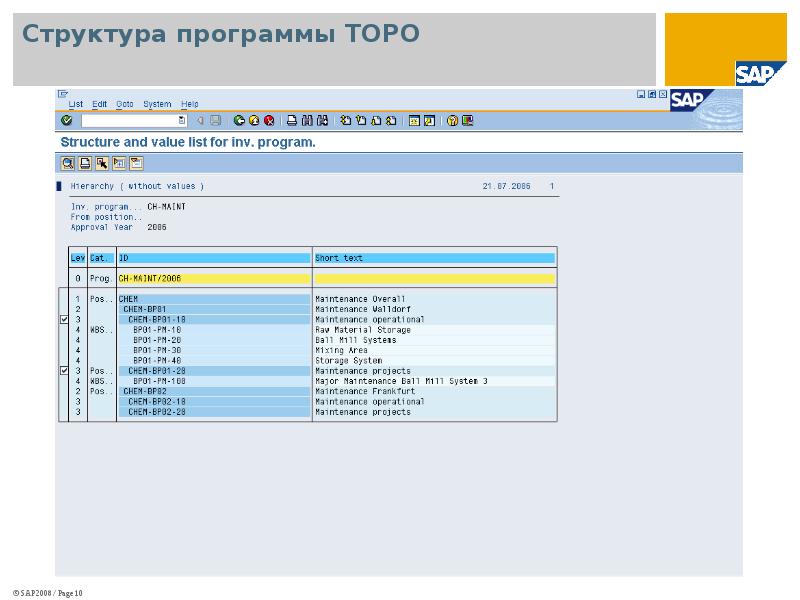Select the CHEM-BP02 hierarchy node
Image resolution: width=800 pixels, height=600 pixels.
click(x=145, y=391)
